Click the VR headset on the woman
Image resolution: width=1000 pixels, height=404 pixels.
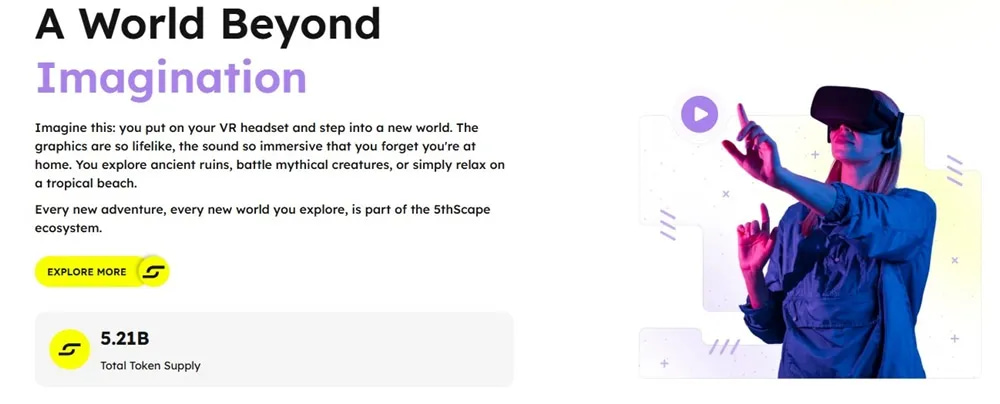point(857,112)
